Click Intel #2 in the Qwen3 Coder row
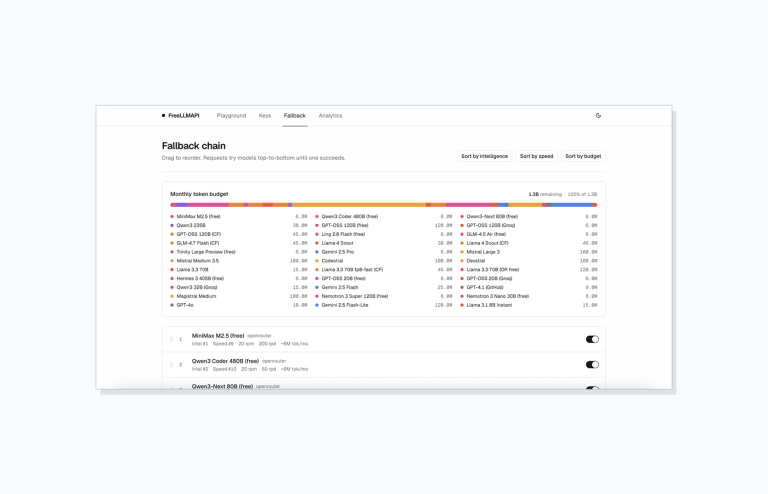The width and height of the screenshot is (768, 494). pyautogui.click(x=200, y=369)
